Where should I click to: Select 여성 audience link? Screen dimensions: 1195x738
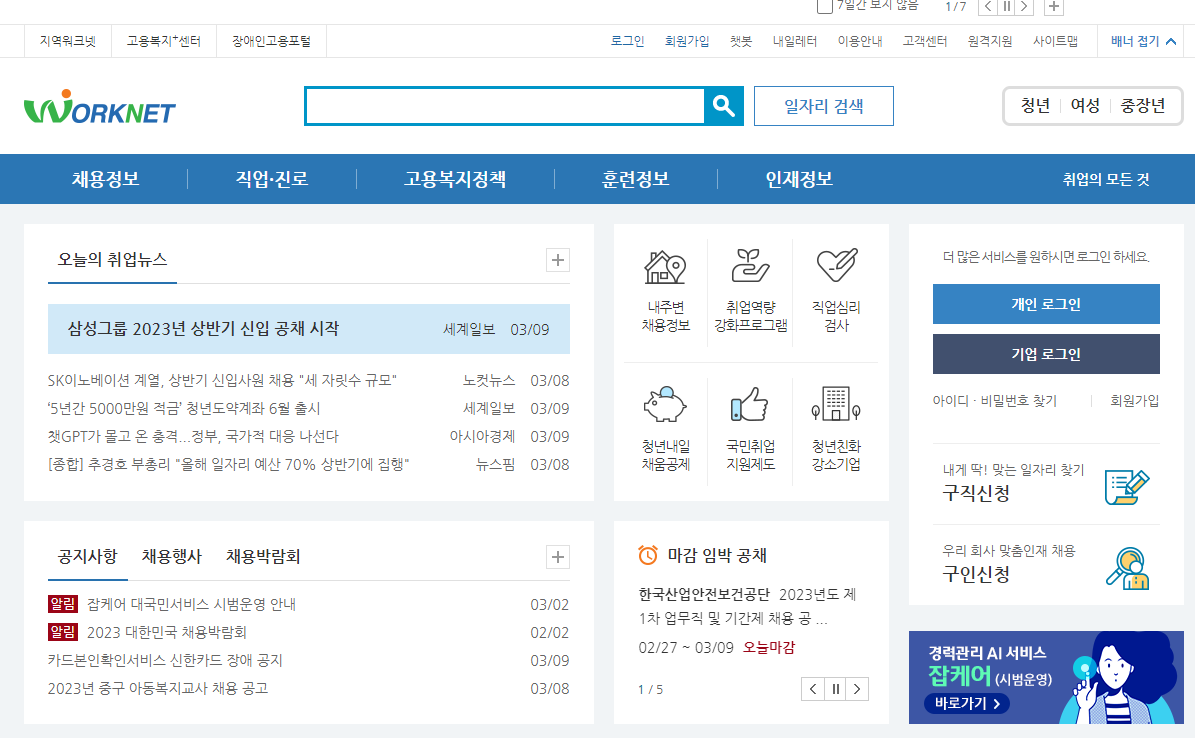[x=1084, y=106]
